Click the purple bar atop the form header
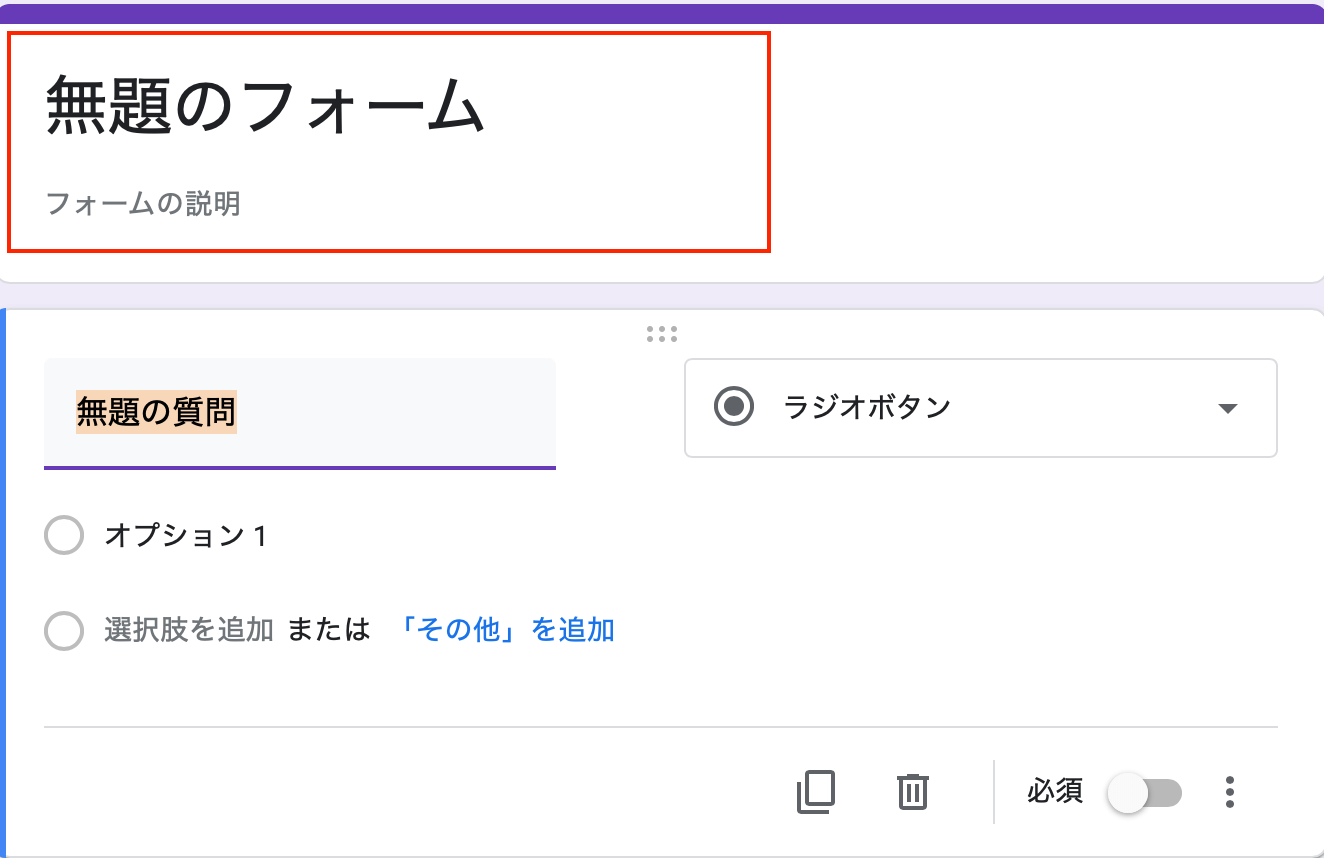This screenshot has height=858, width=1324. point(662,13)
